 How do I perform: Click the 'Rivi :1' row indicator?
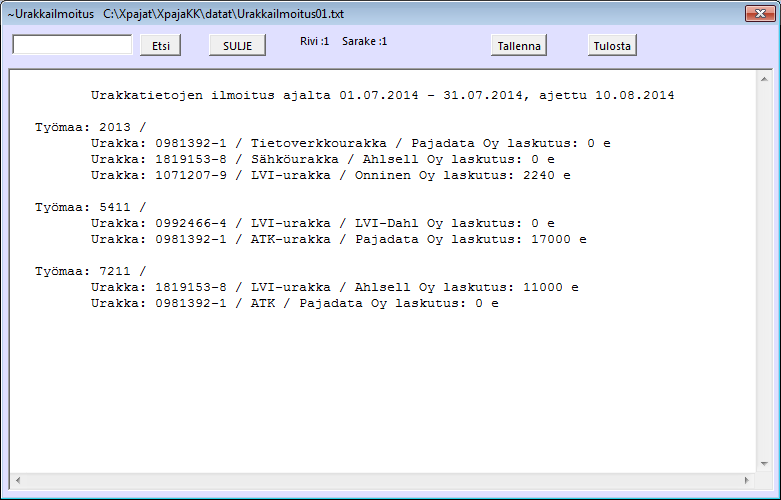(x=314, y=41)
